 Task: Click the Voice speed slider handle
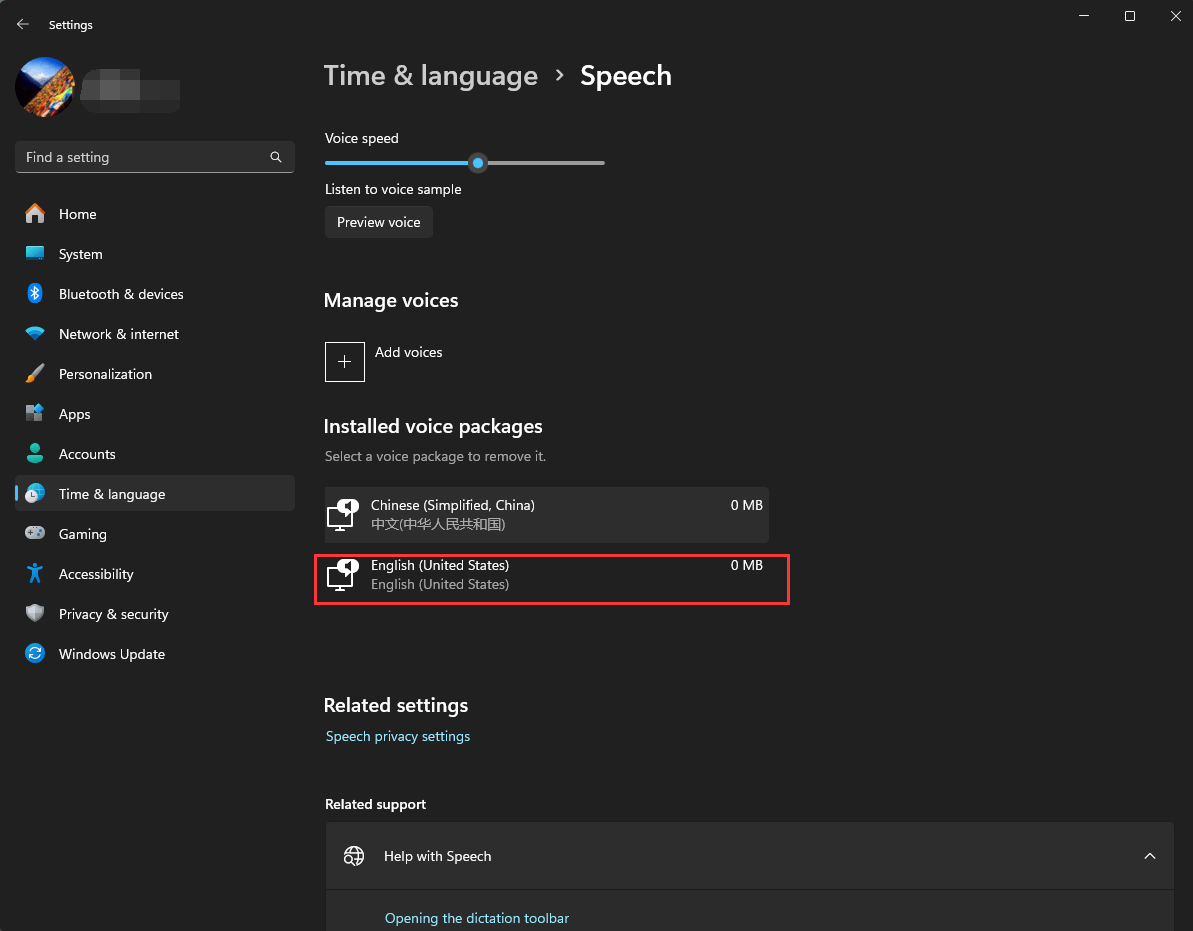478,163
